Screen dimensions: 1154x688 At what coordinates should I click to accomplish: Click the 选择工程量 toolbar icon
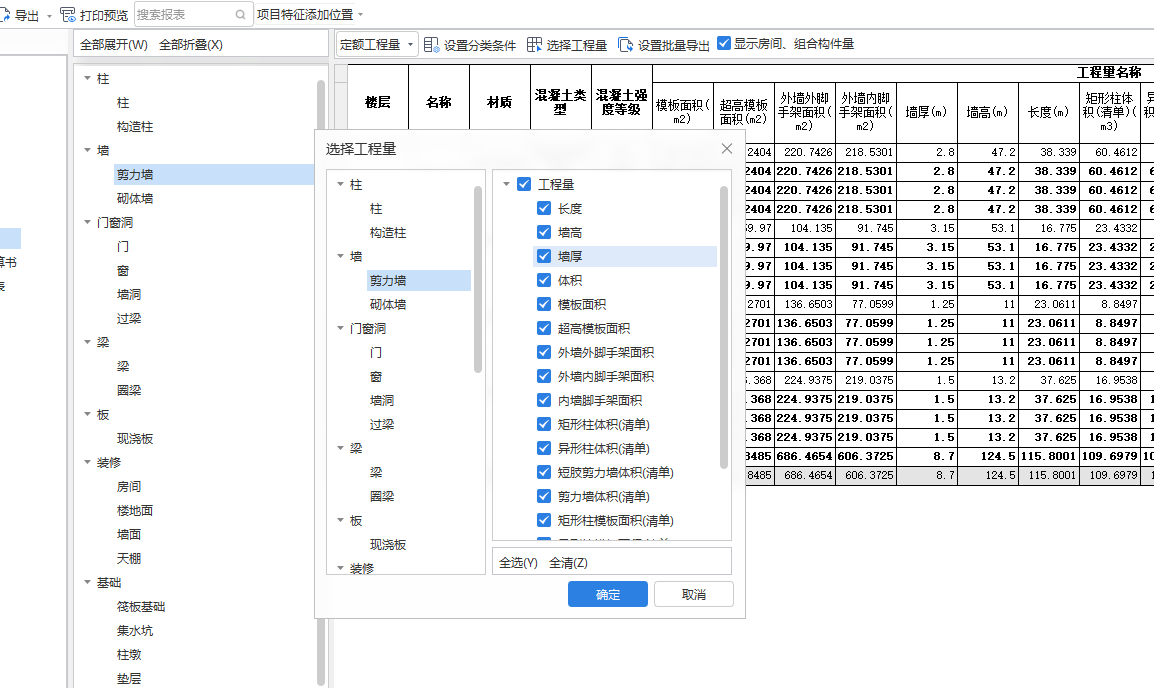coord(534,45)
